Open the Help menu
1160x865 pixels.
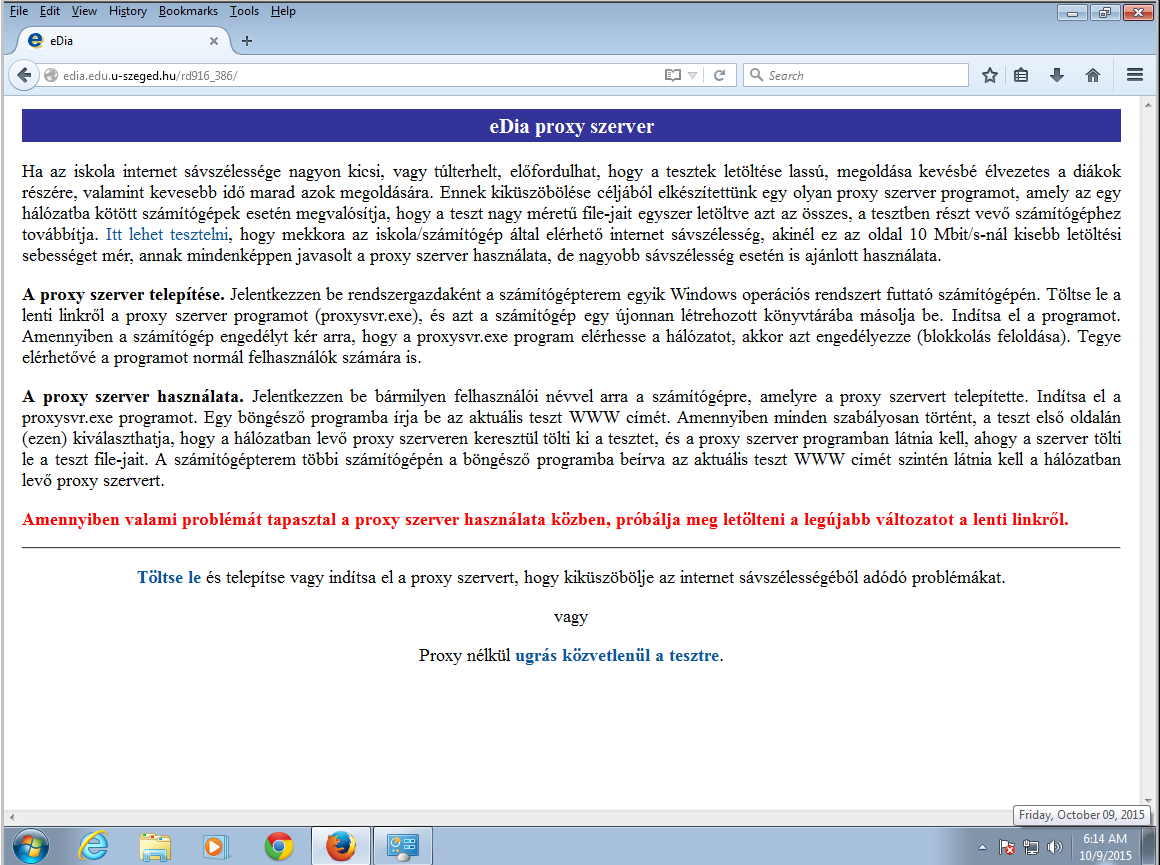[x=283, y=11]
